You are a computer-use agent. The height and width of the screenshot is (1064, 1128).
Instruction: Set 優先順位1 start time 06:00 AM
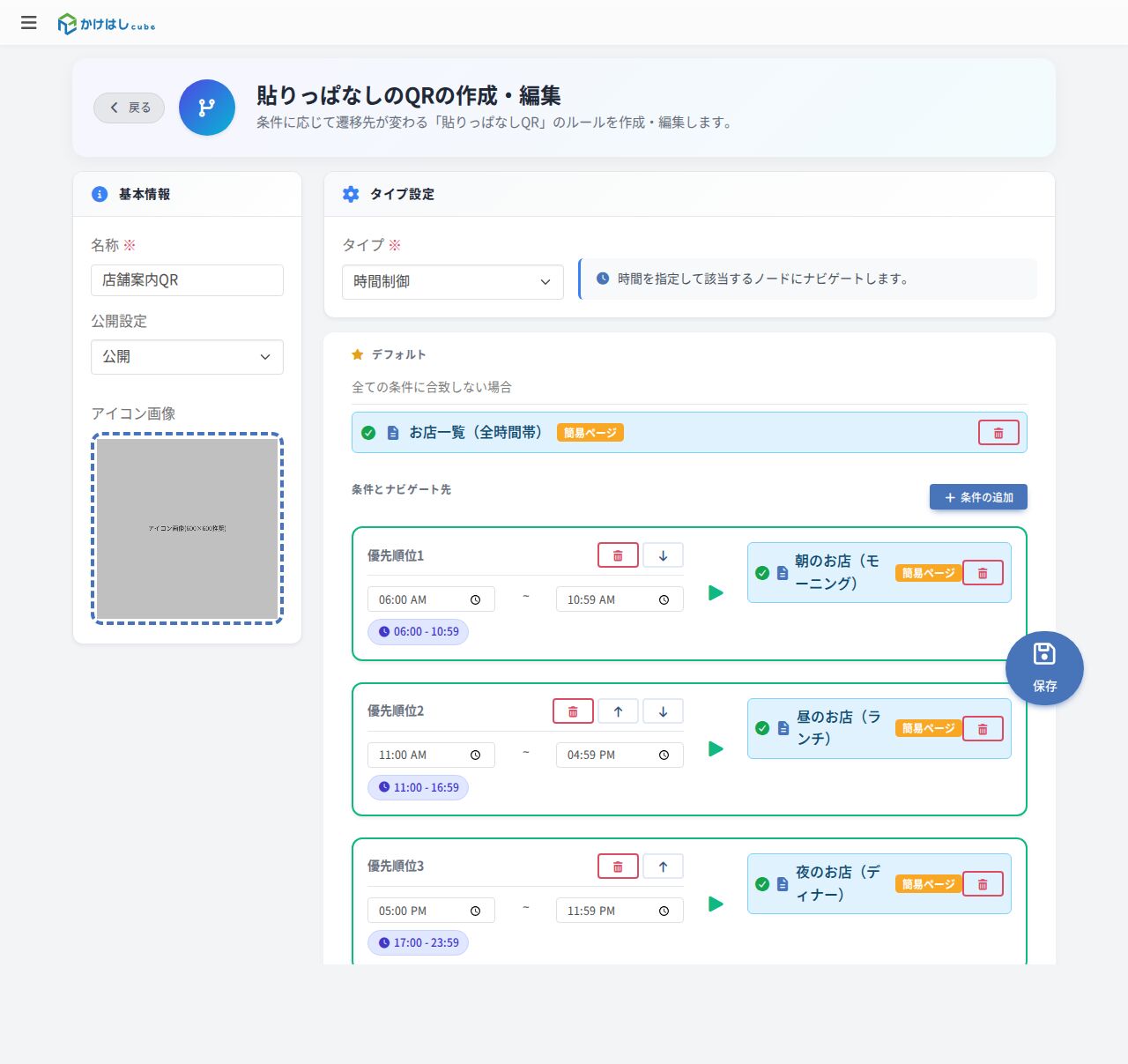(x=431, y=599)
